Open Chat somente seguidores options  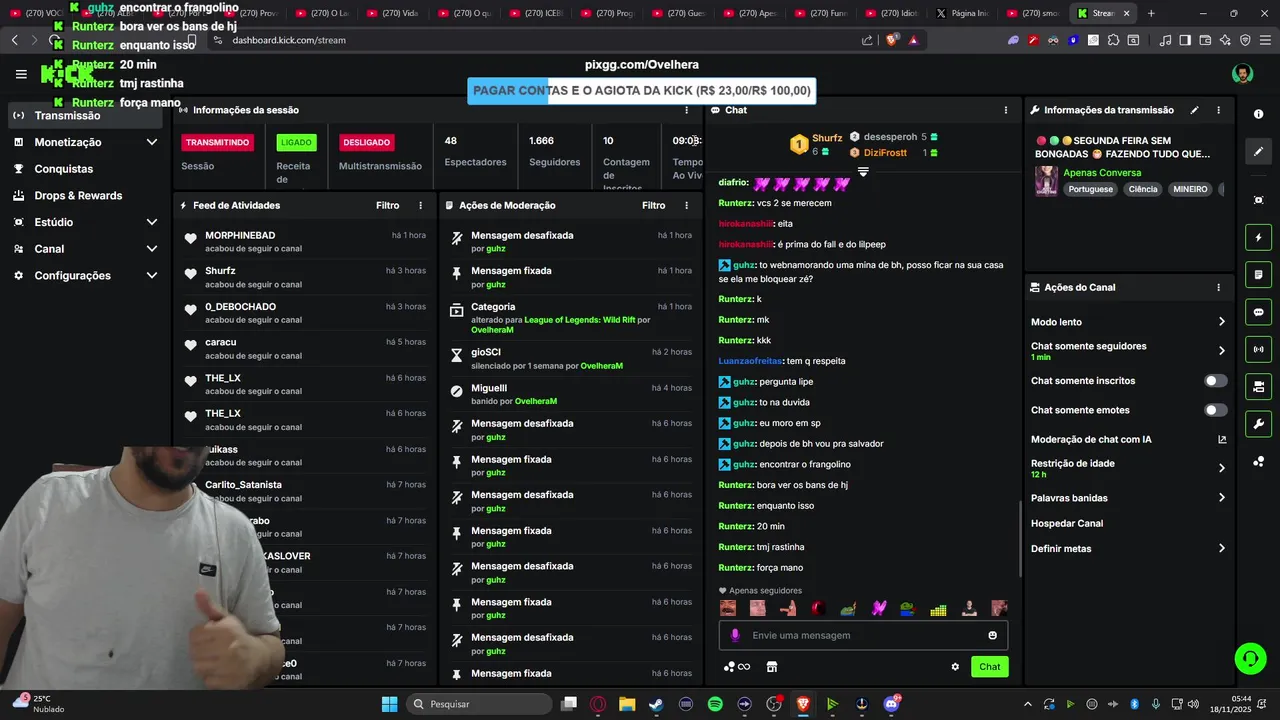tap(1128, 351)
